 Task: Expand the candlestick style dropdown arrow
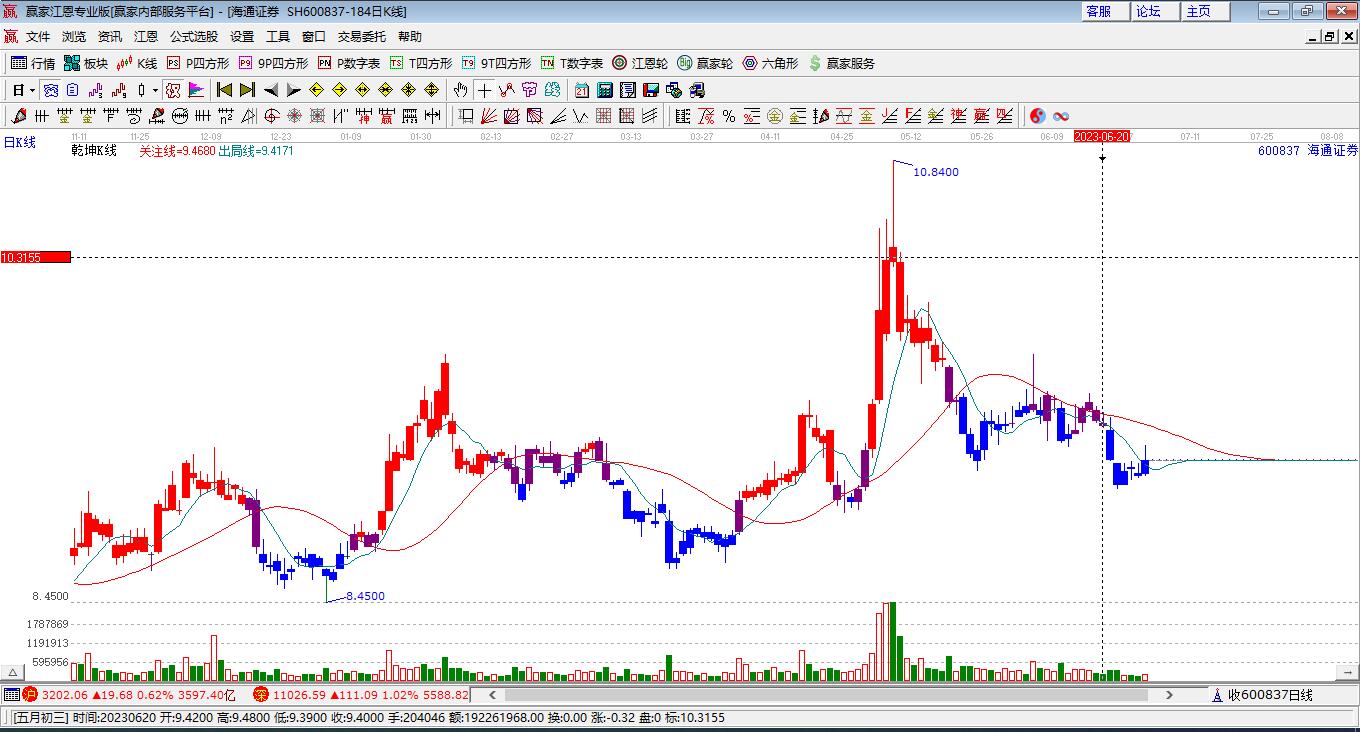(155, 90)
